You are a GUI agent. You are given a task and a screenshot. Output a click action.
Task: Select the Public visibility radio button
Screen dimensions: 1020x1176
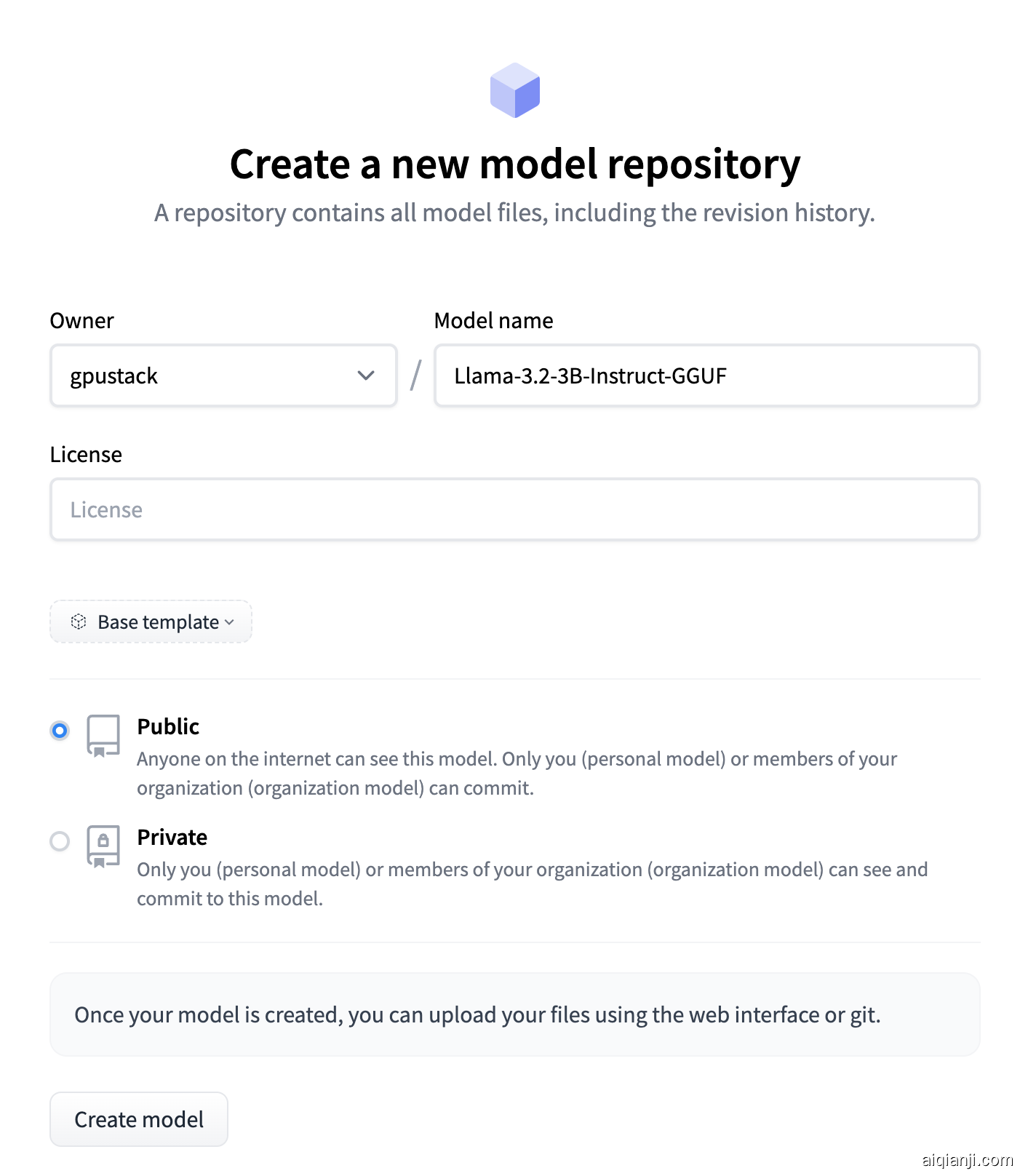60,730
